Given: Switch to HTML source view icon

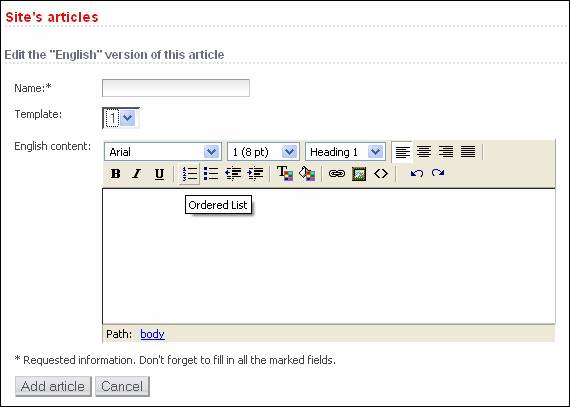Looking at the screenshot, I should point(381,174).
